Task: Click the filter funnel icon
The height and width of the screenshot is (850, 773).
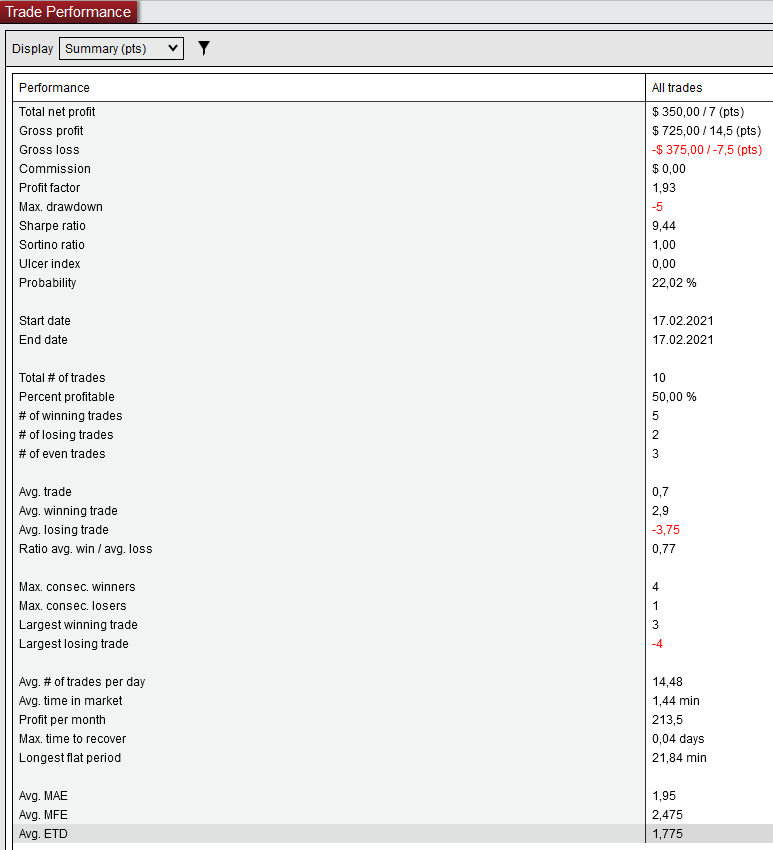Action: click(x=204, y=48)
